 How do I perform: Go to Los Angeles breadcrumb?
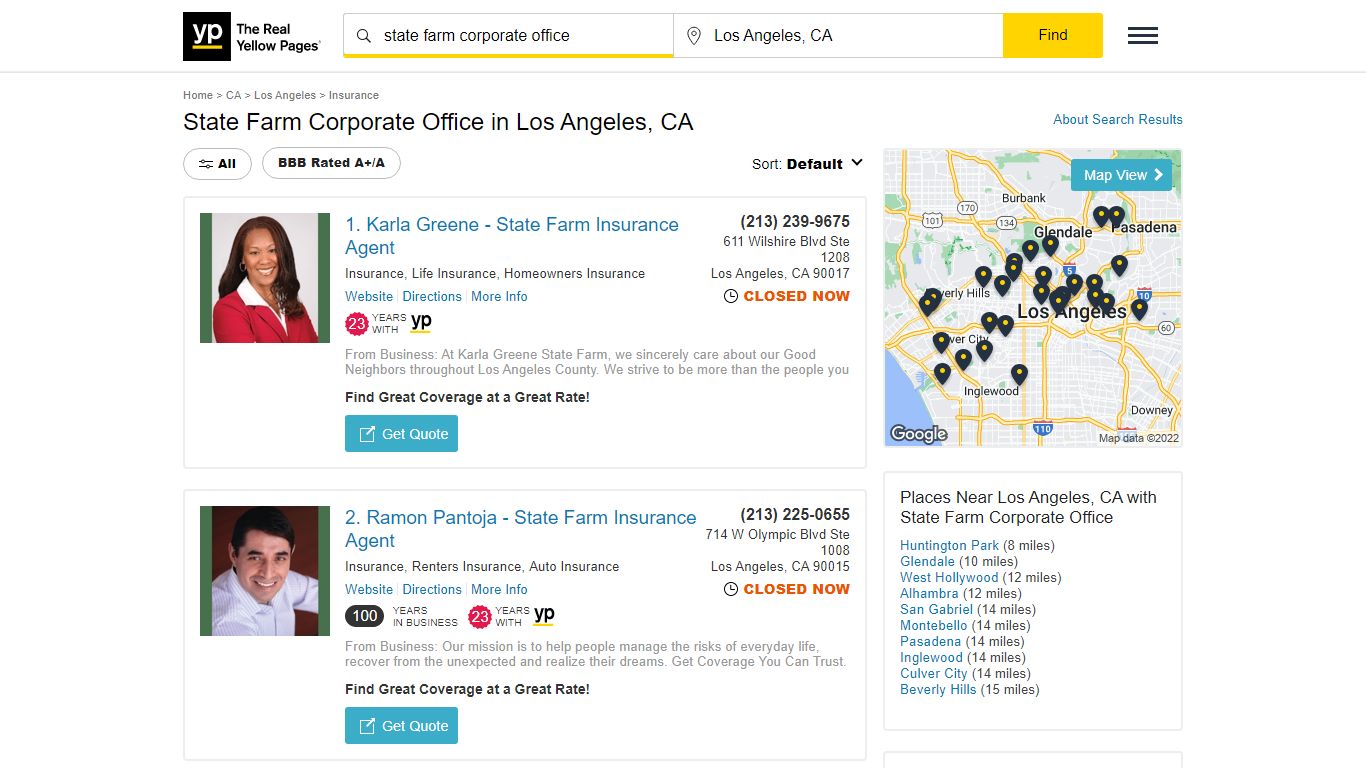(x=285, y=95)
